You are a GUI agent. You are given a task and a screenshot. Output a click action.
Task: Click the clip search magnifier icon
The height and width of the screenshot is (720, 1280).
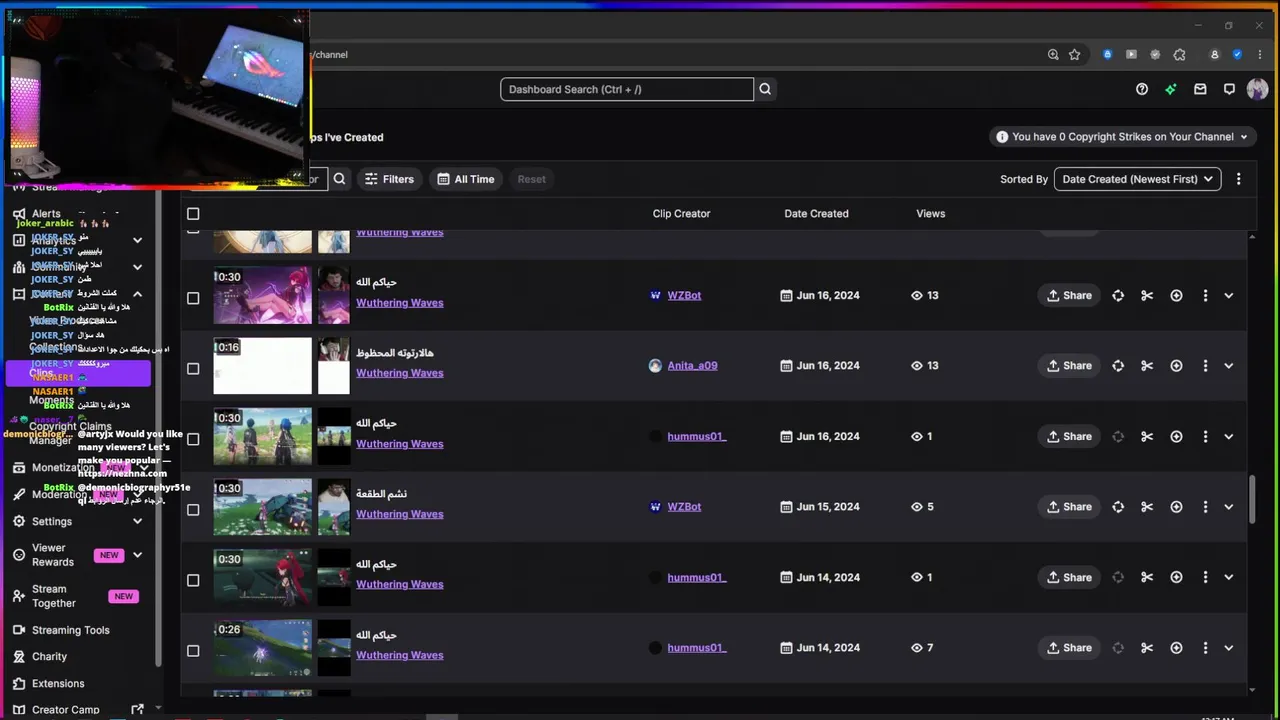340,179
